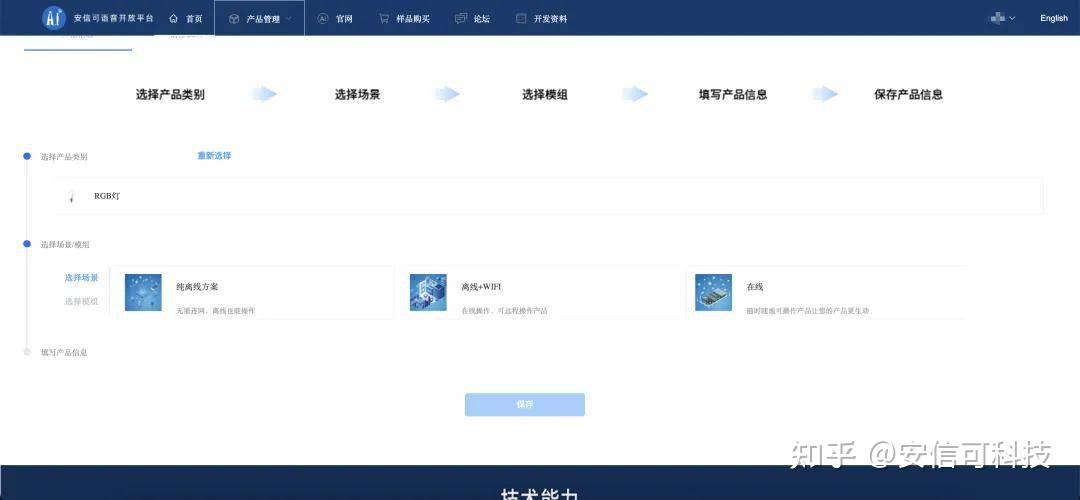Click the cube icon beside 产品管理

234,19
